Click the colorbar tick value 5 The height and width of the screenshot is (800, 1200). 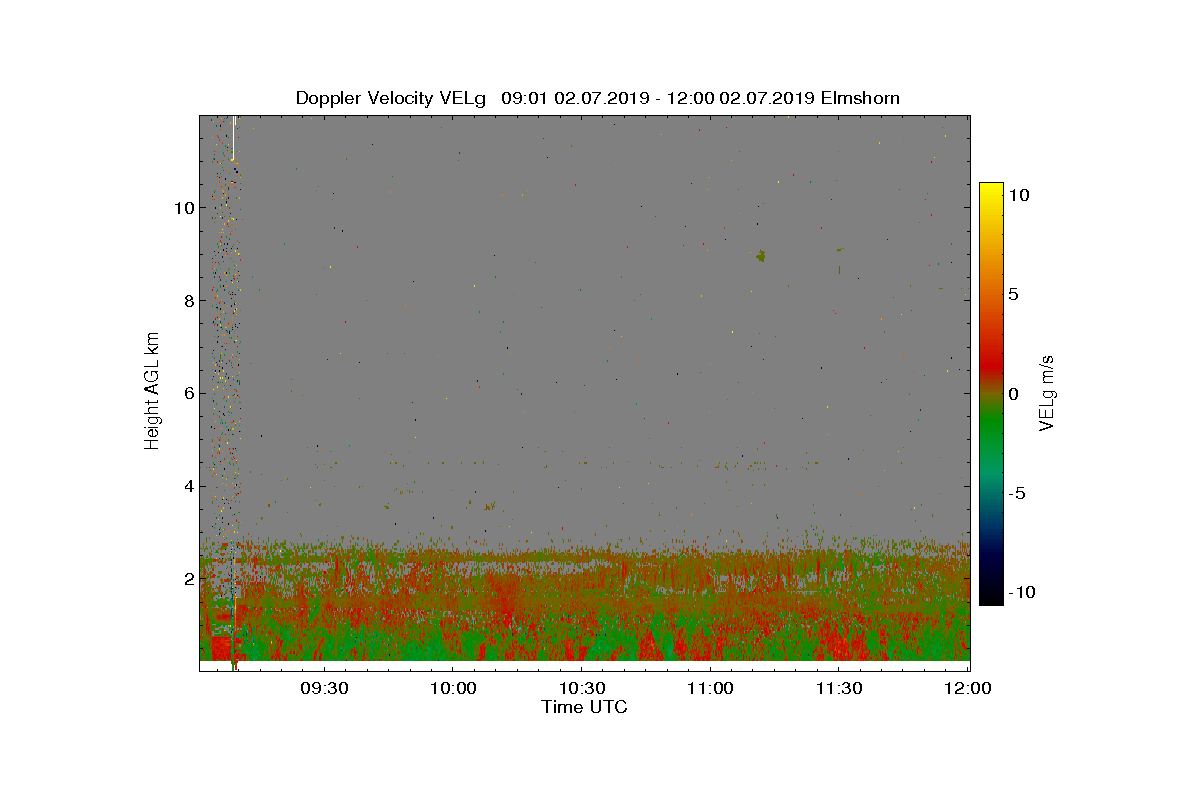point(1013,295)
